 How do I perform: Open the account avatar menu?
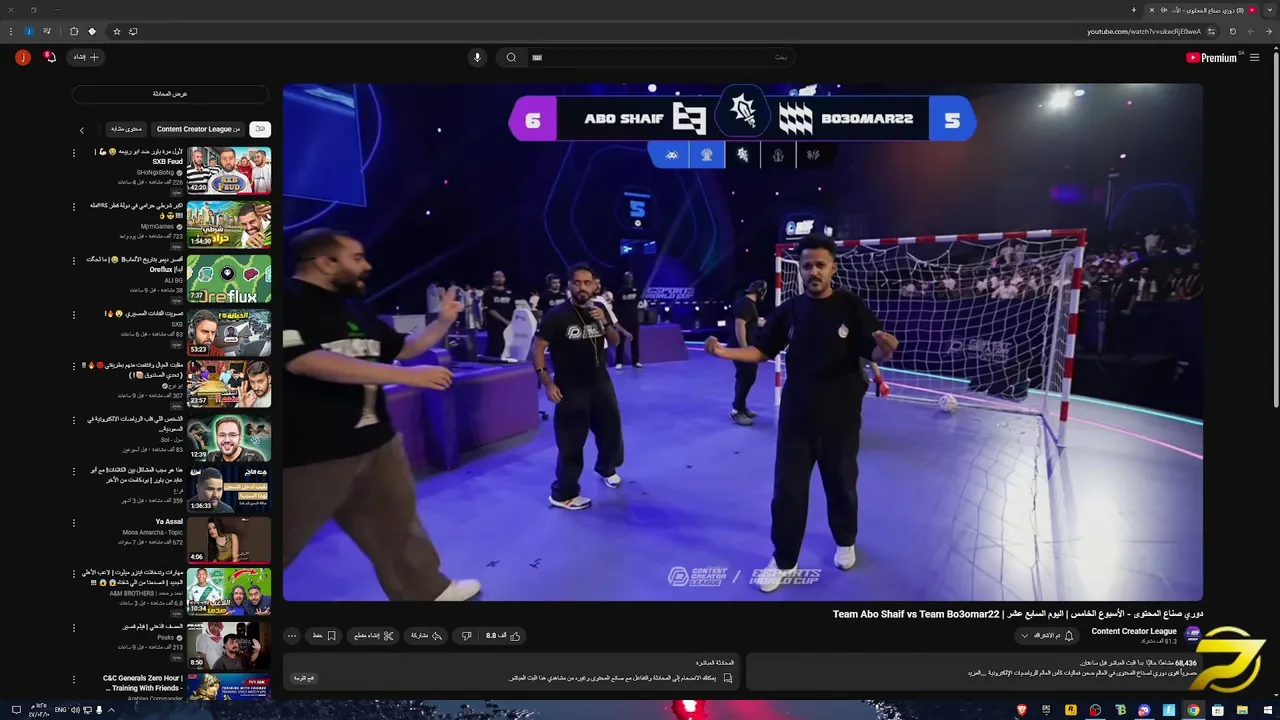(x=23, y=57)
